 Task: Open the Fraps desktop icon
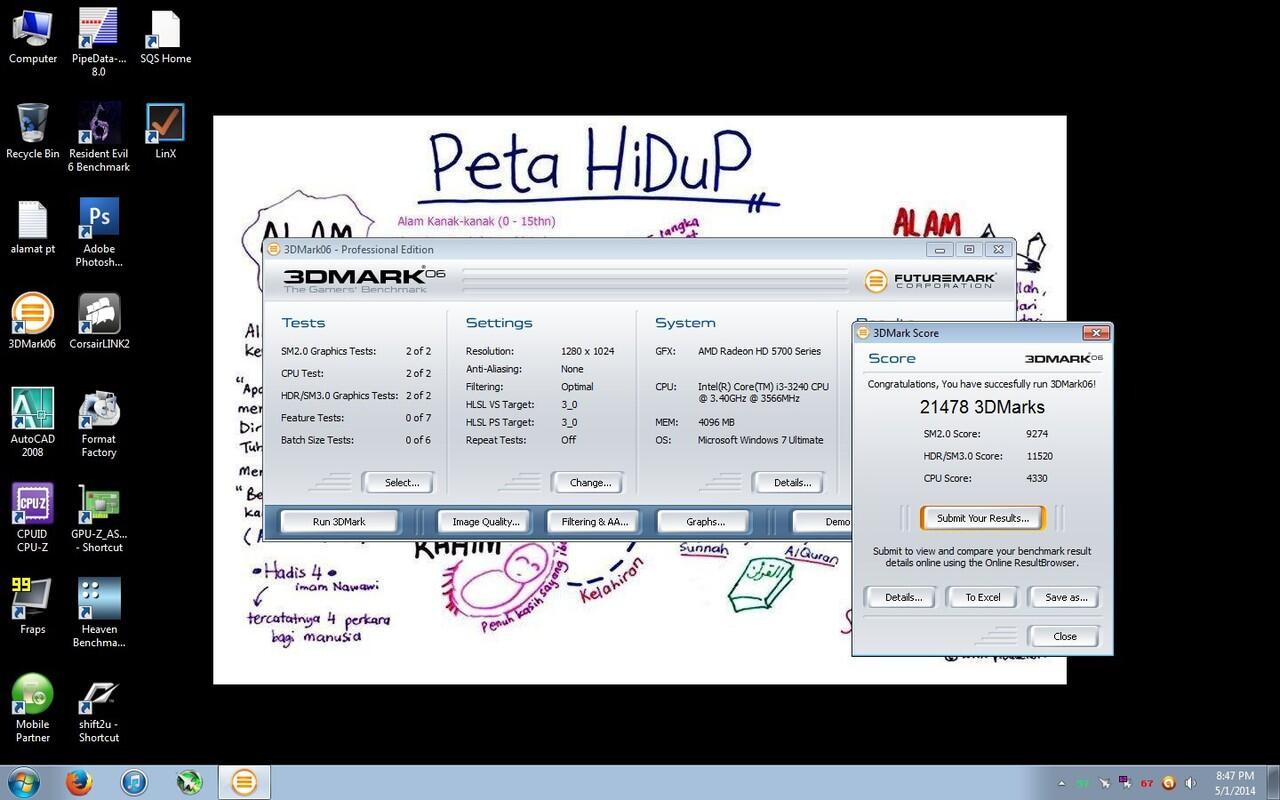click(32, 606)
